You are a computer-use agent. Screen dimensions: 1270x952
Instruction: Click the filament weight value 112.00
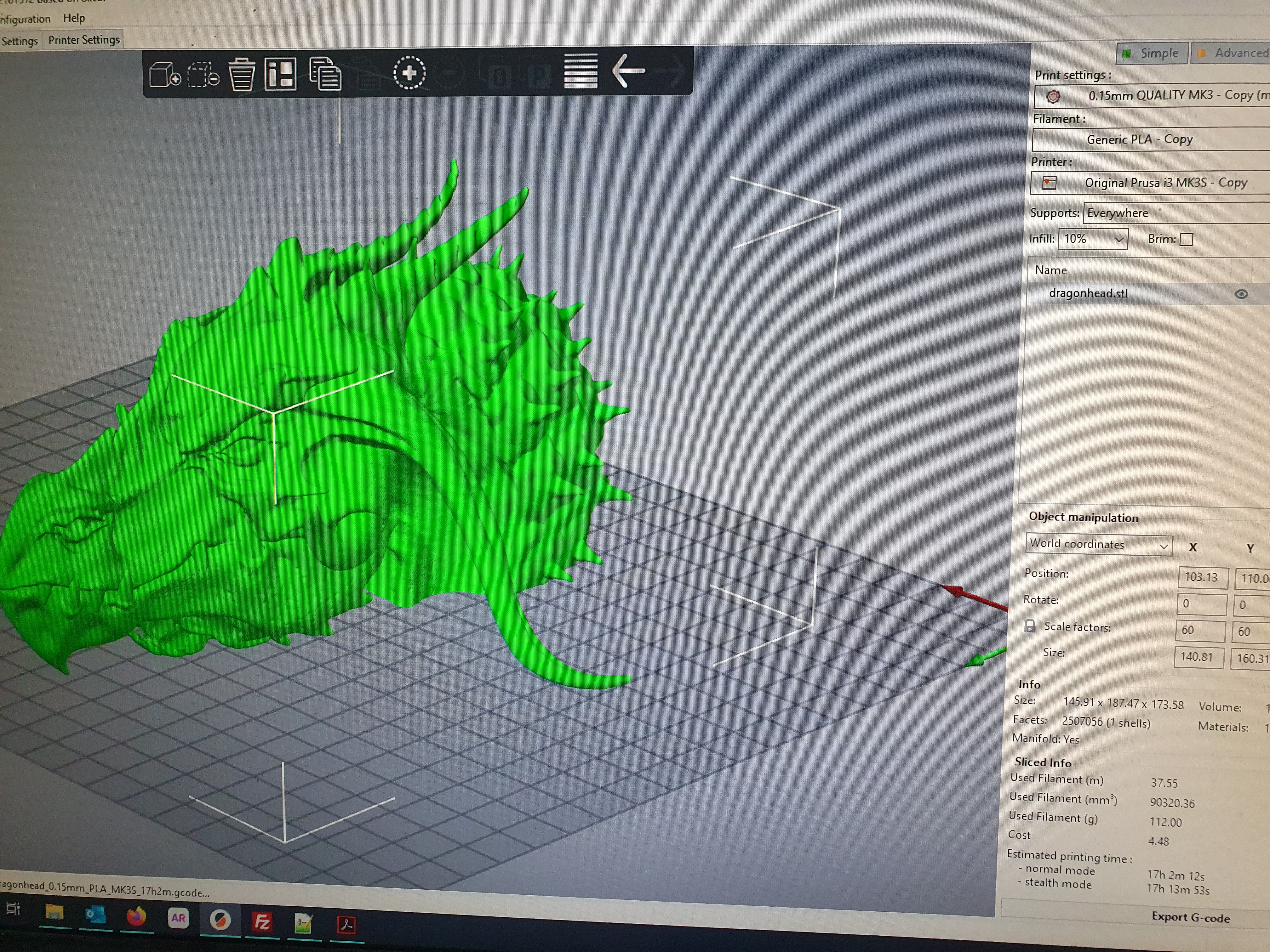pyautogui.click(x=1165, y=822)
